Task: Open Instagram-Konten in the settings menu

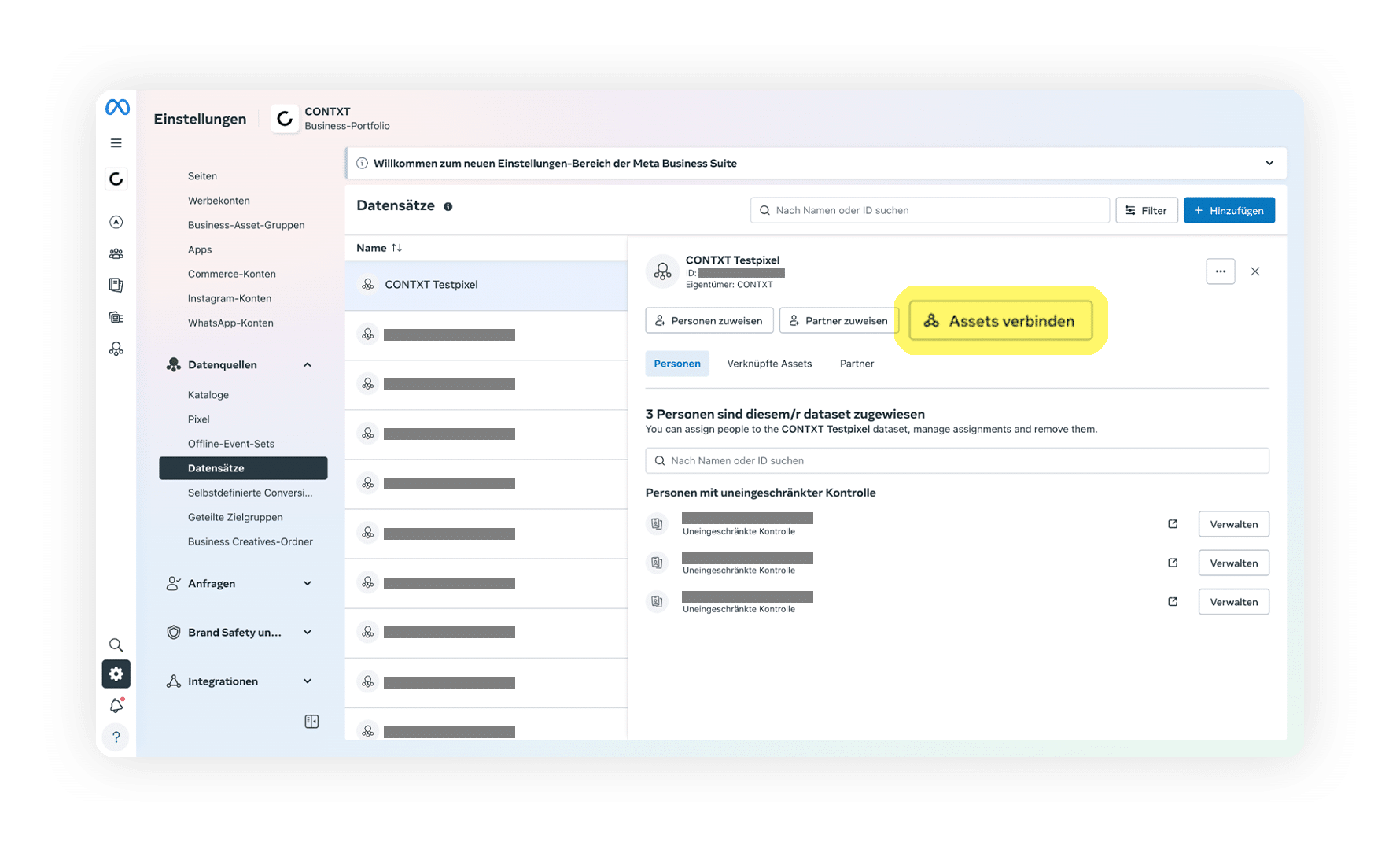Action: tap(230, 298)
